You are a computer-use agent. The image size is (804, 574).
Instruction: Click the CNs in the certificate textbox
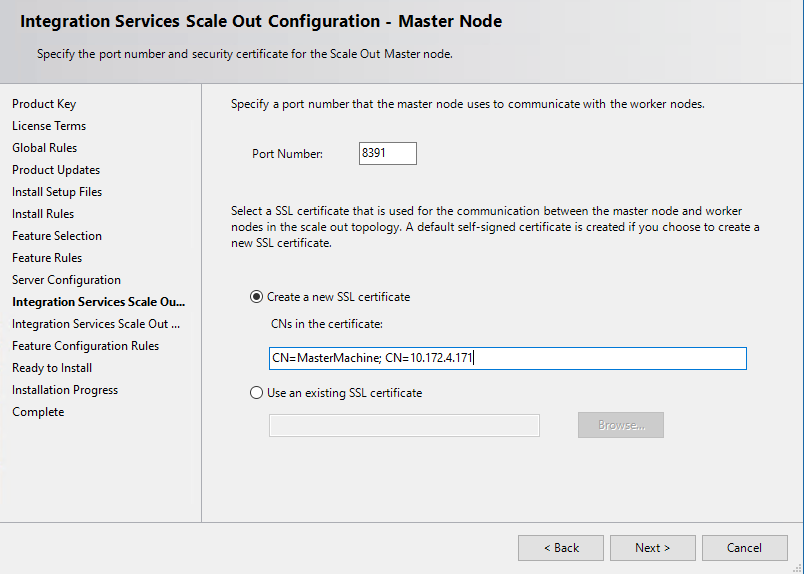click(507, 358)
